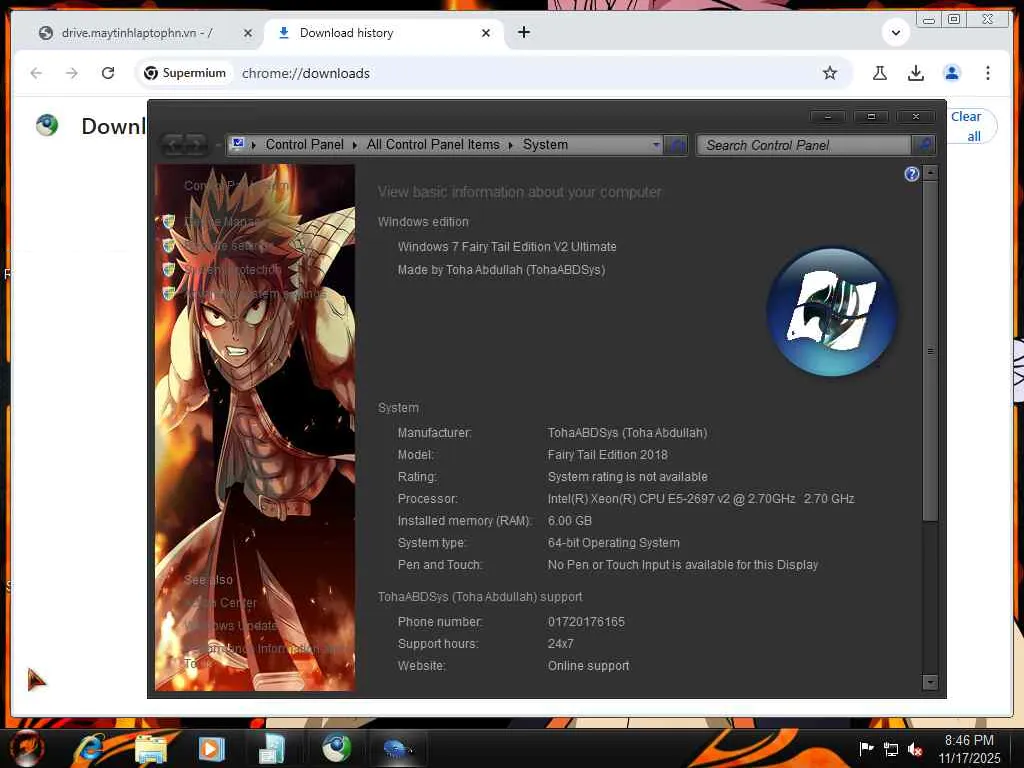Image resolution: width=1024 pixels, height=768 pixels.
Task: Go back in the Supermium browser
Action: tap(36, 73)
